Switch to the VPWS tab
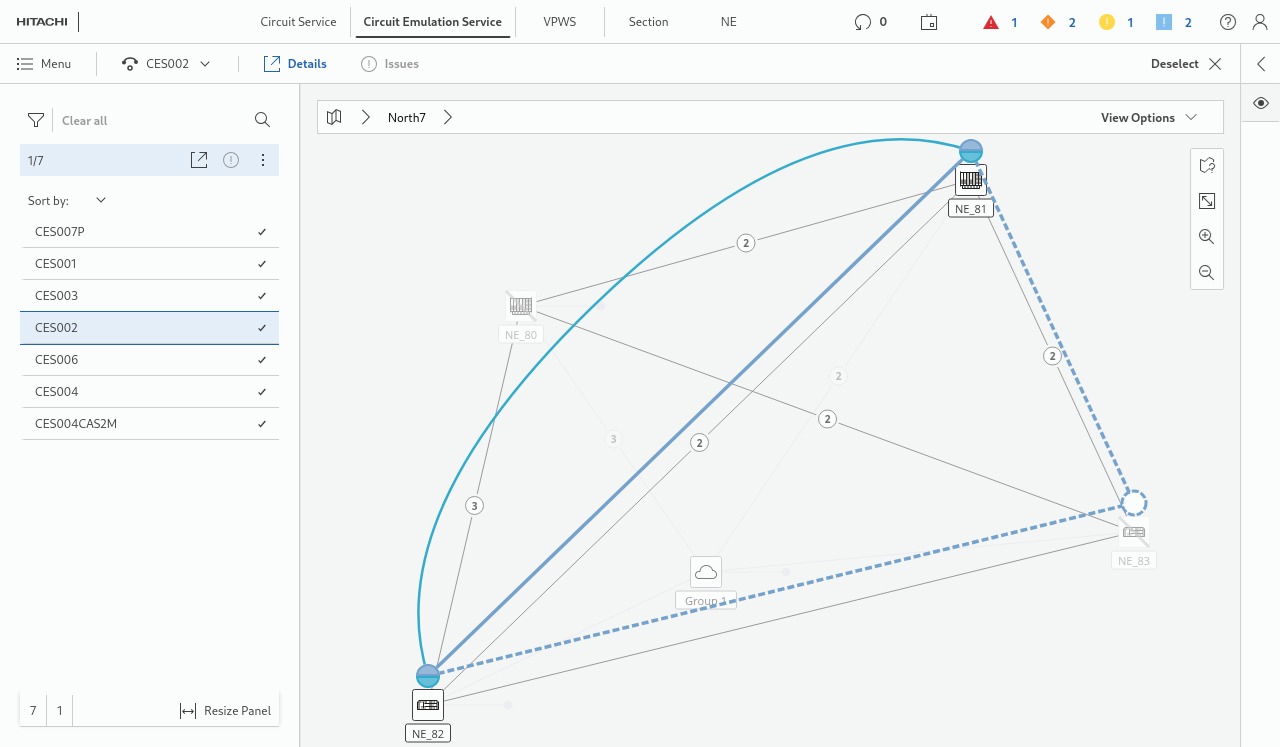The image size is (1280, 747). click(560, 22)
